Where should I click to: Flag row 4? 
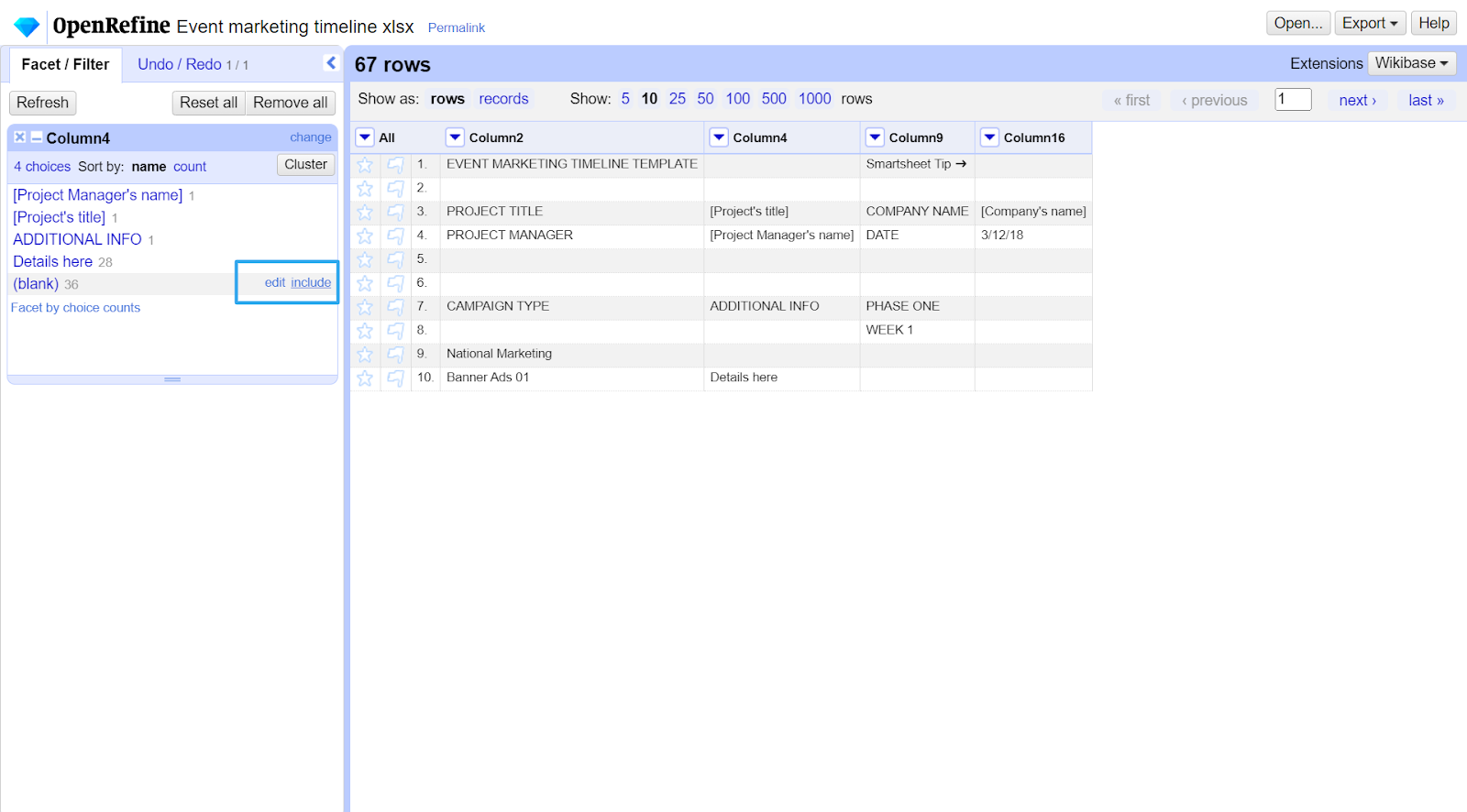tap(395, 236)
